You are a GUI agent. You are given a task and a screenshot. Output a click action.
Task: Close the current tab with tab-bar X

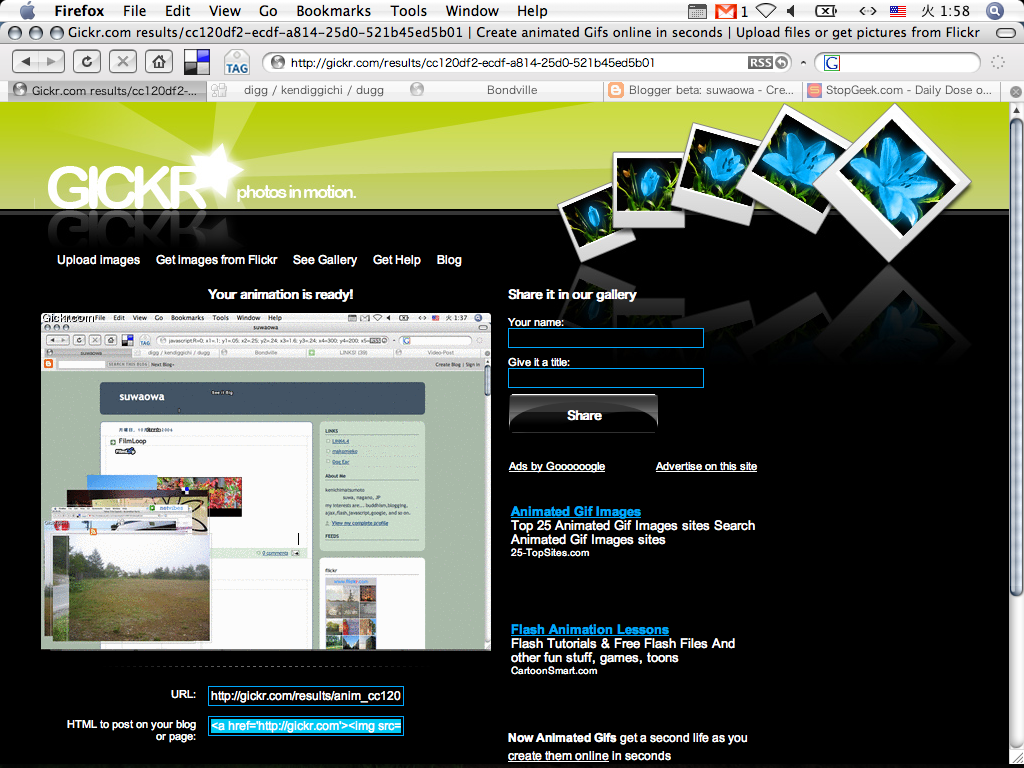tap(1016, 91)
